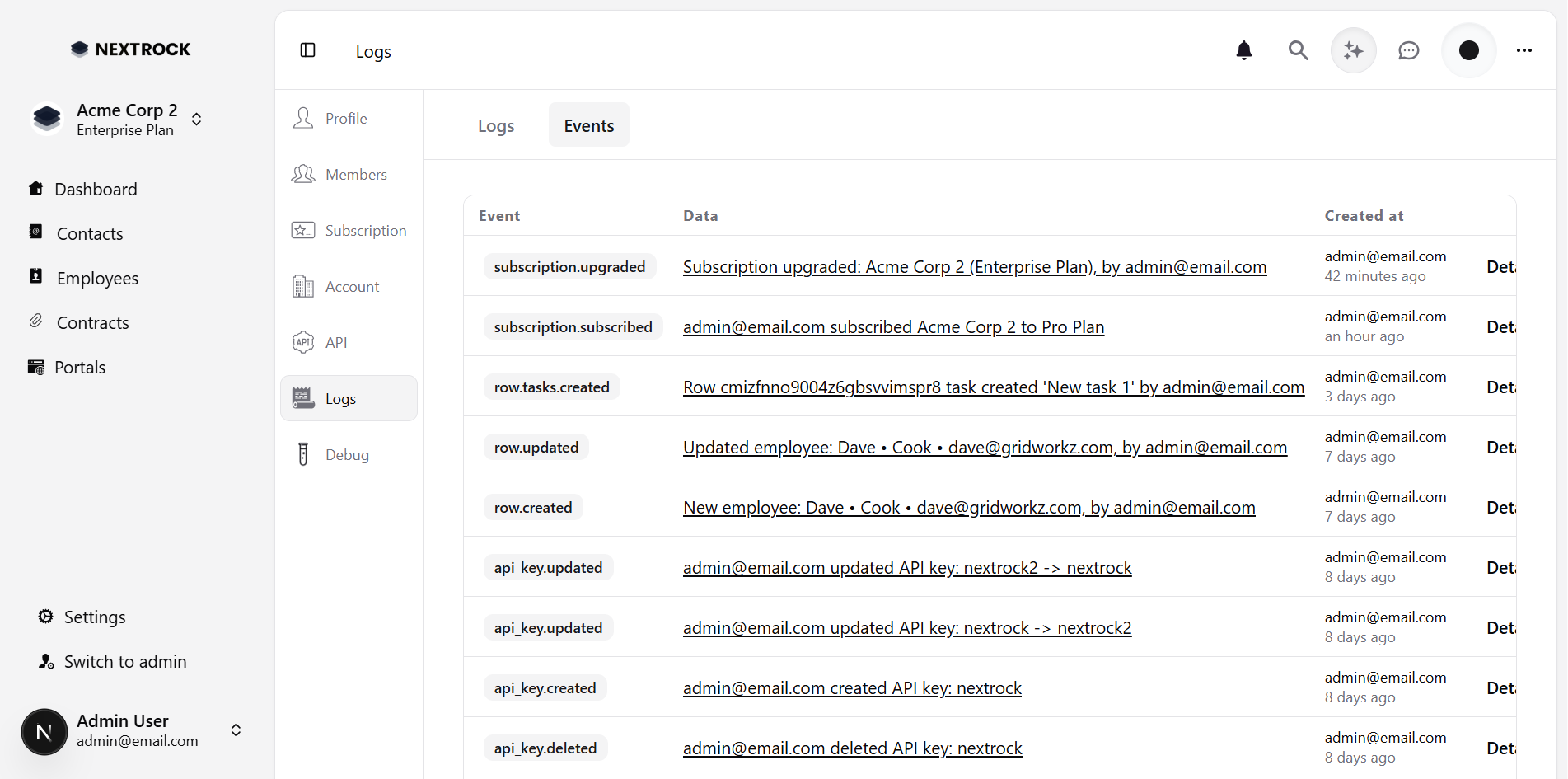Go to Debug in the settings sidebar
The width and height of the screenshot is (1568, 779).
point(347,455)
